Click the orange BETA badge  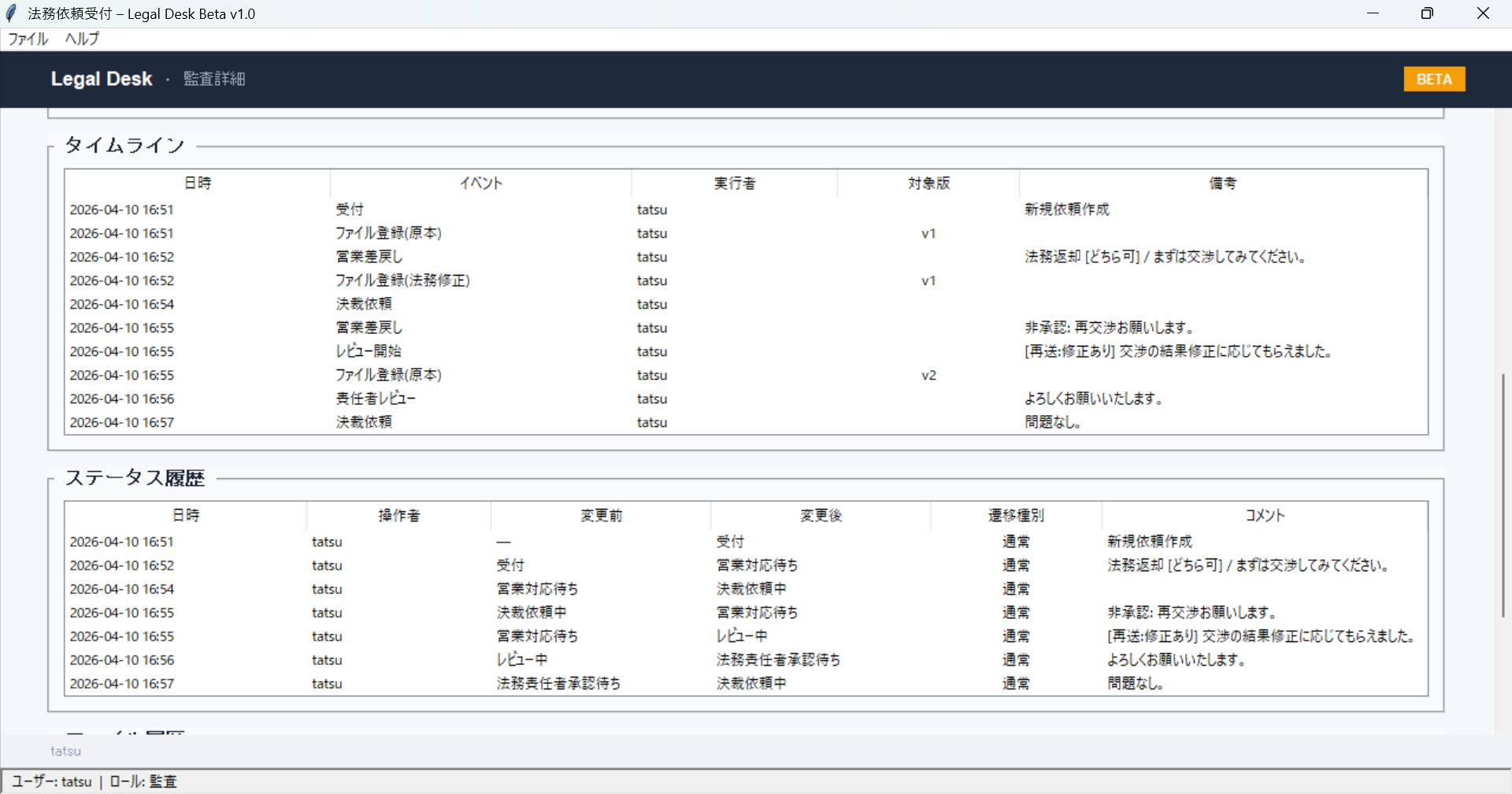(x=1433, y=79)
